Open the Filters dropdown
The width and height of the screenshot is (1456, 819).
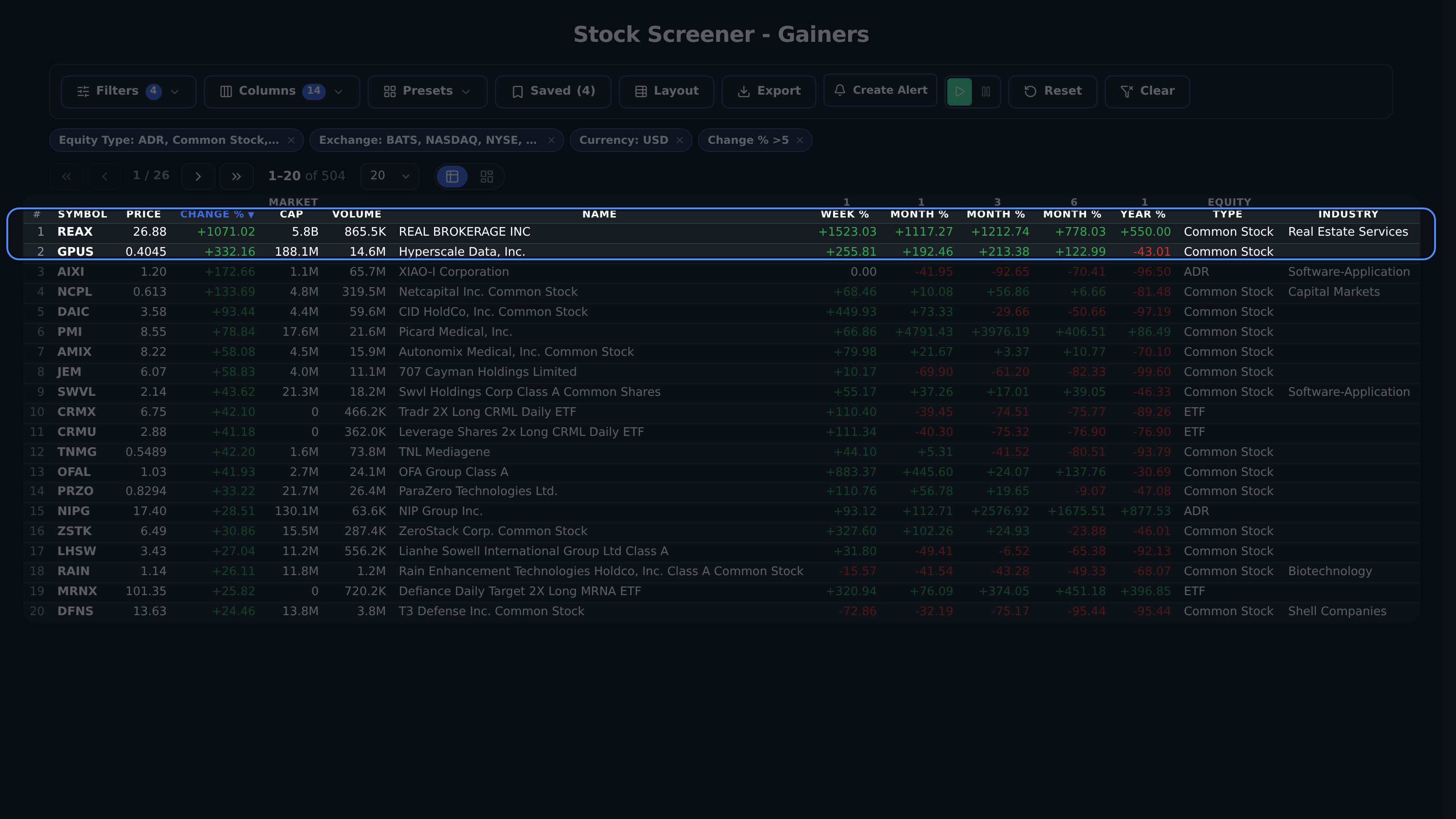pyautogui.click(x=128, y=91)
